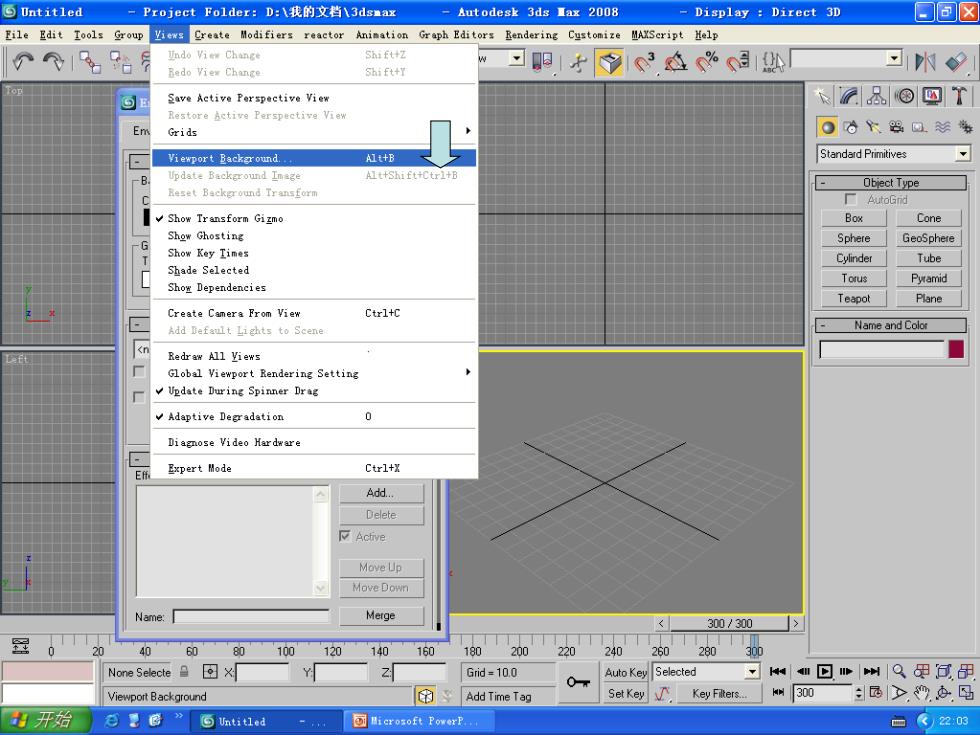
Task: Select the Geometry category icon
Action: pos(828,128)
